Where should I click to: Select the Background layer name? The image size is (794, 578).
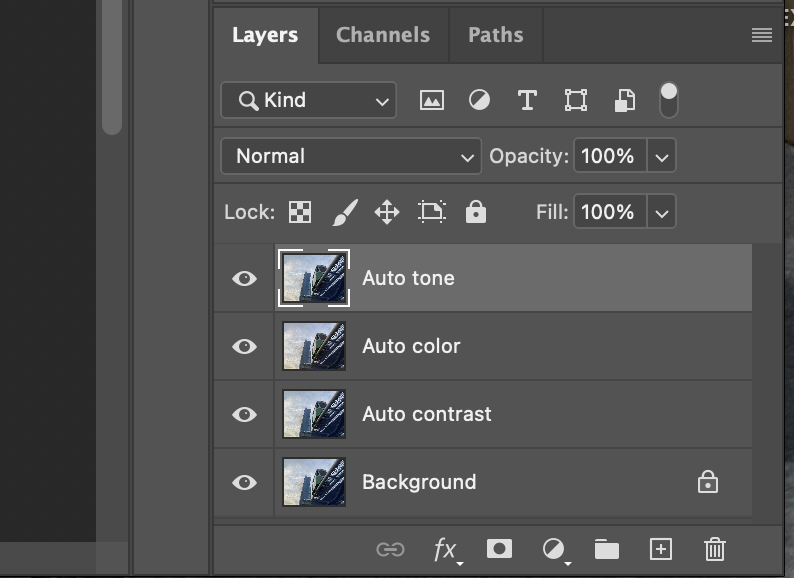419,482
